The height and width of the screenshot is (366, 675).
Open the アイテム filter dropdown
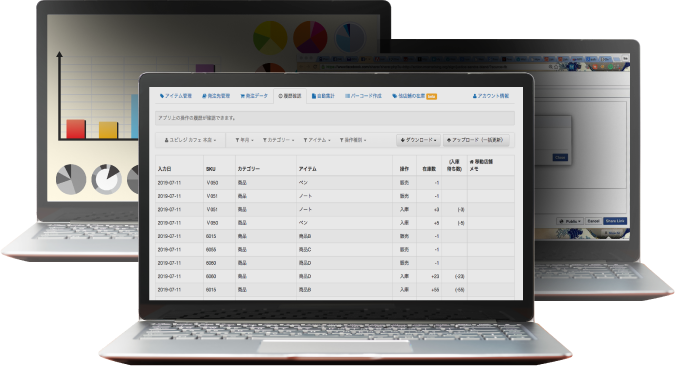coord(317,140)
